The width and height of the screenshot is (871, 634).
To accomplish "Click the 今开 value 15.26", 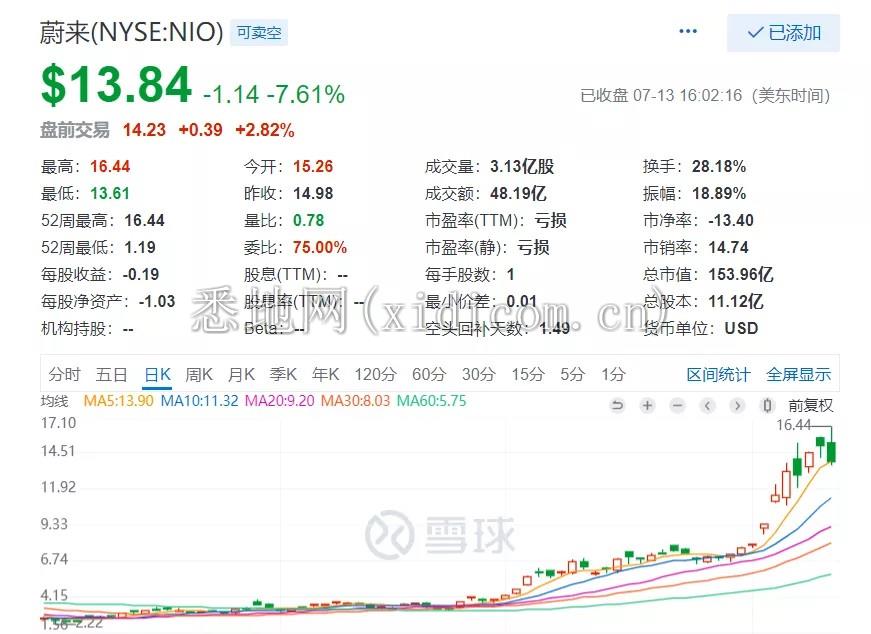I will (x=313, y=166).
